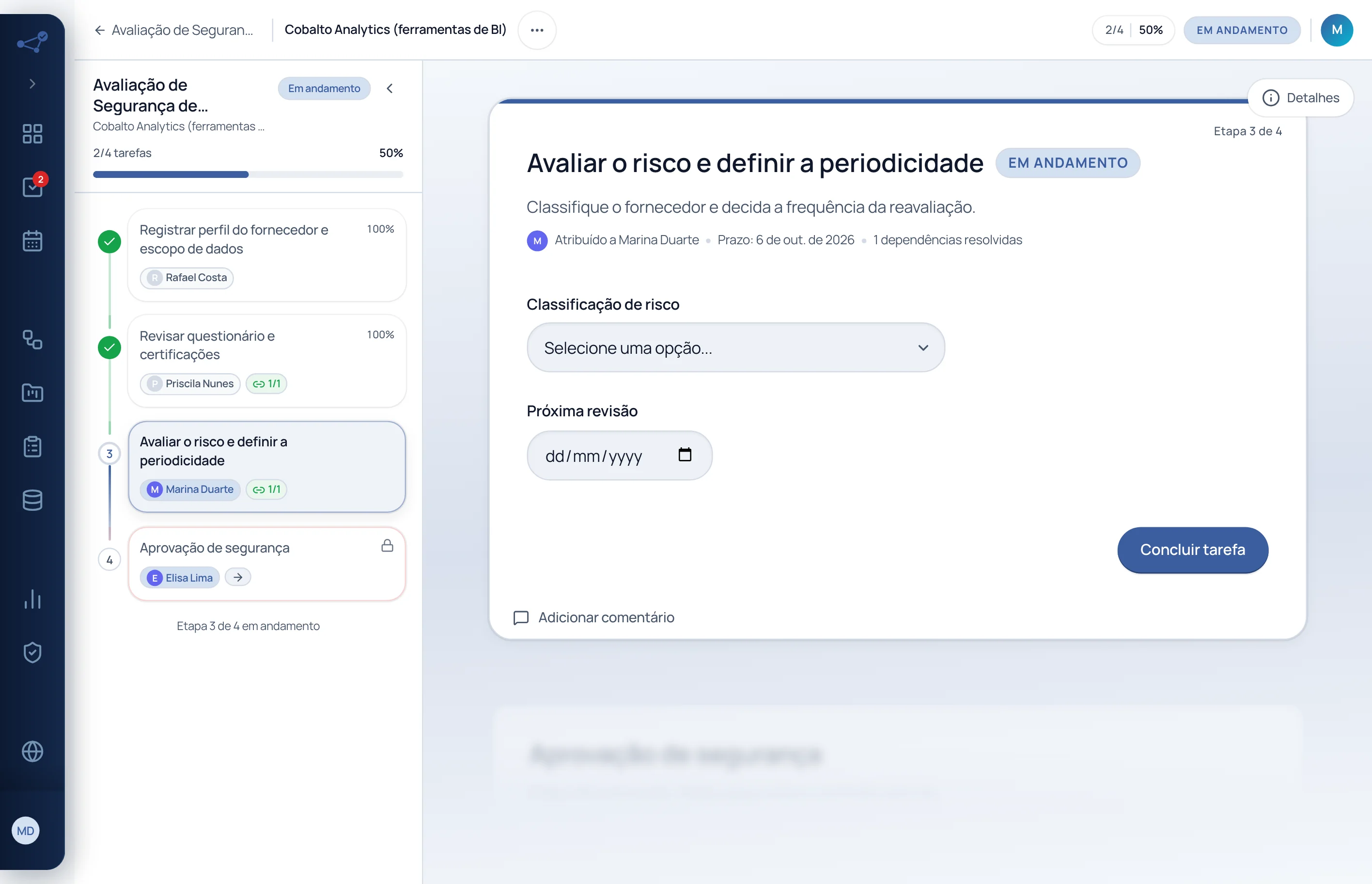This screenshot has width=1372, height=884.
Task: Go back to Avaliação de Seguran... breadcrumb
Action: 173,30
